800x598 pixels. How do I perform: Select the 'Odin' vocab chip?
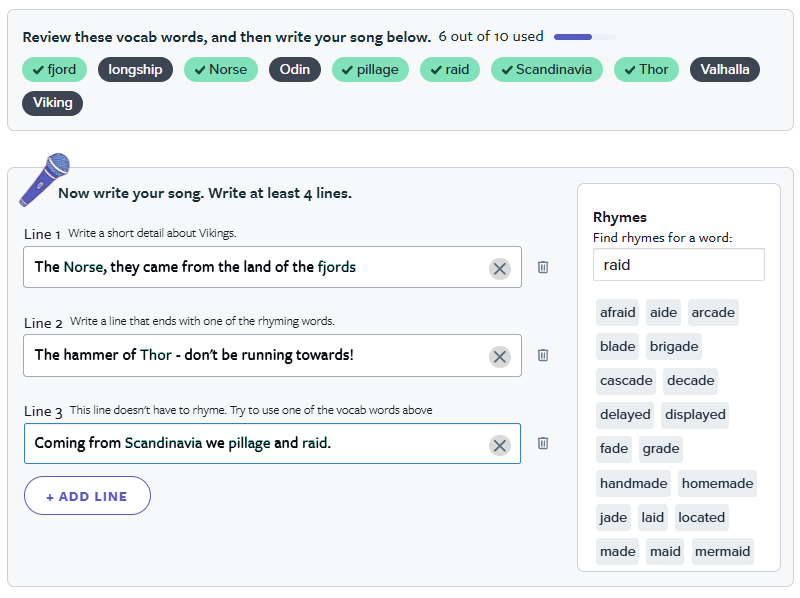(x=294, y=69)
